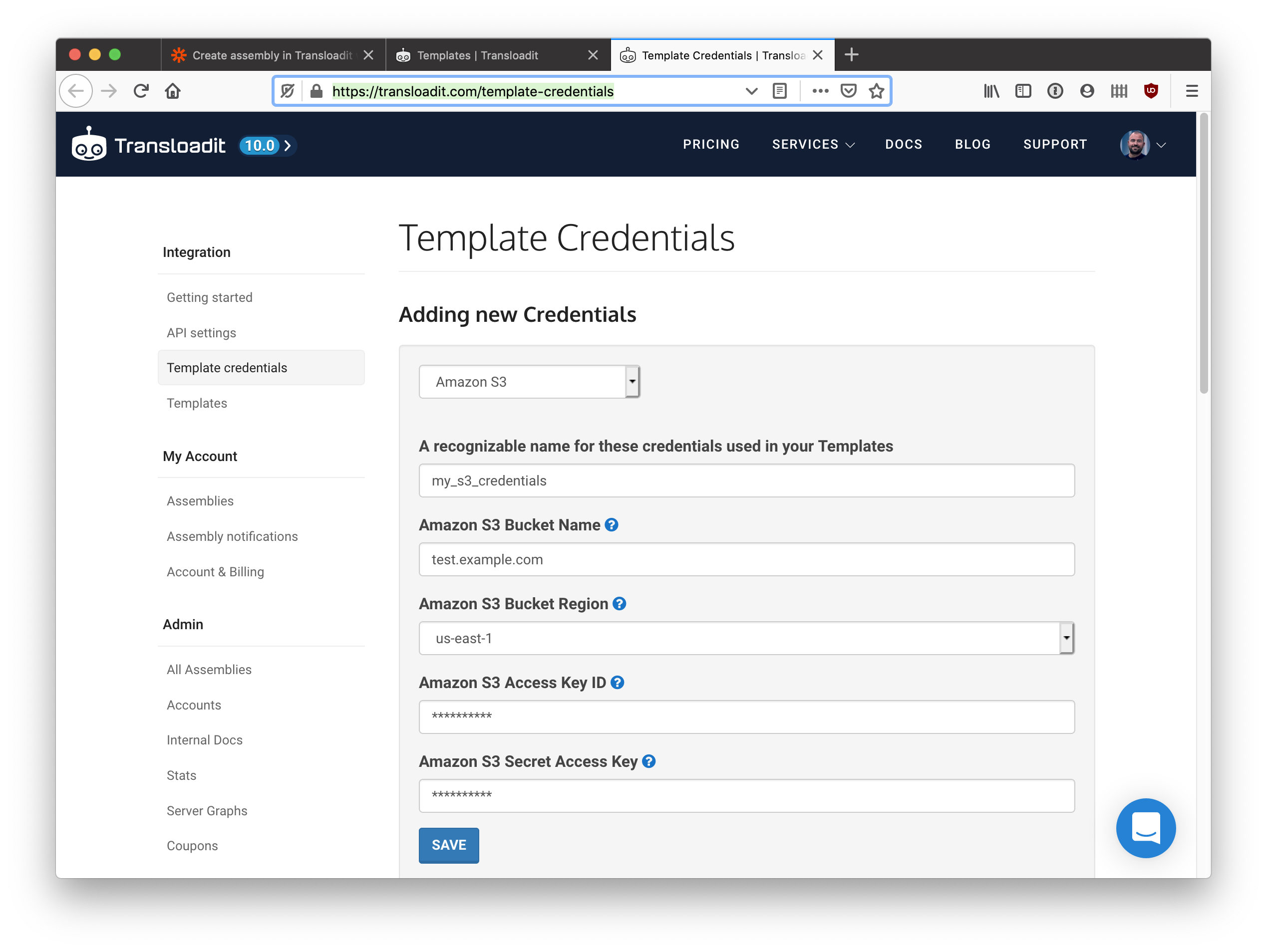Click the SAVE button

coord(448,844)
